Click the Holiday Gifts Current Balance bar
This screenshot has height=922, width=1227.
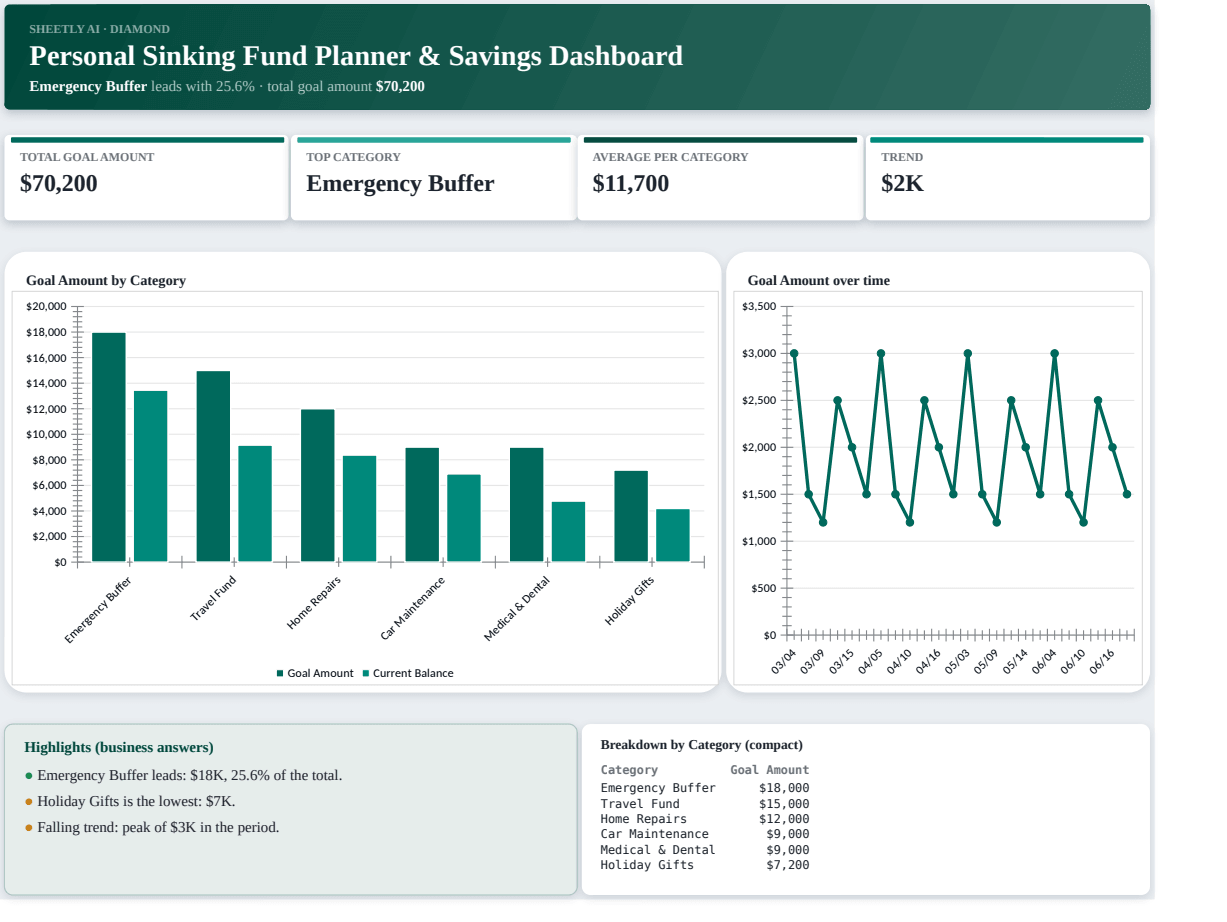click(673, 536)
